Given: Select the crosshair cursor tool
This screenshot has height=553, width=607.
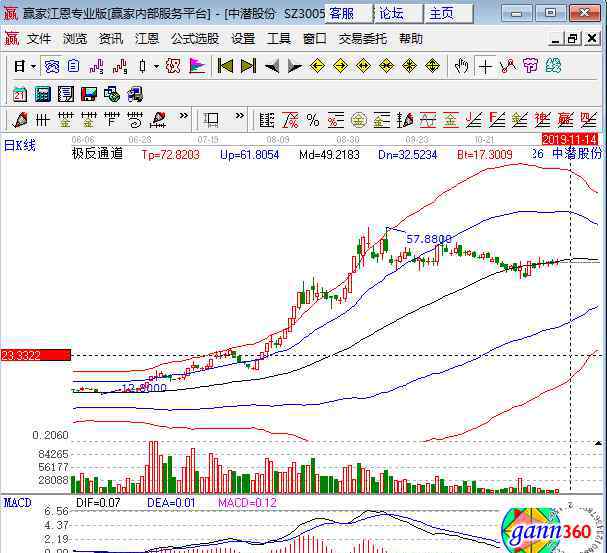Looking at the screenshot, I should (x=485, y=67).
